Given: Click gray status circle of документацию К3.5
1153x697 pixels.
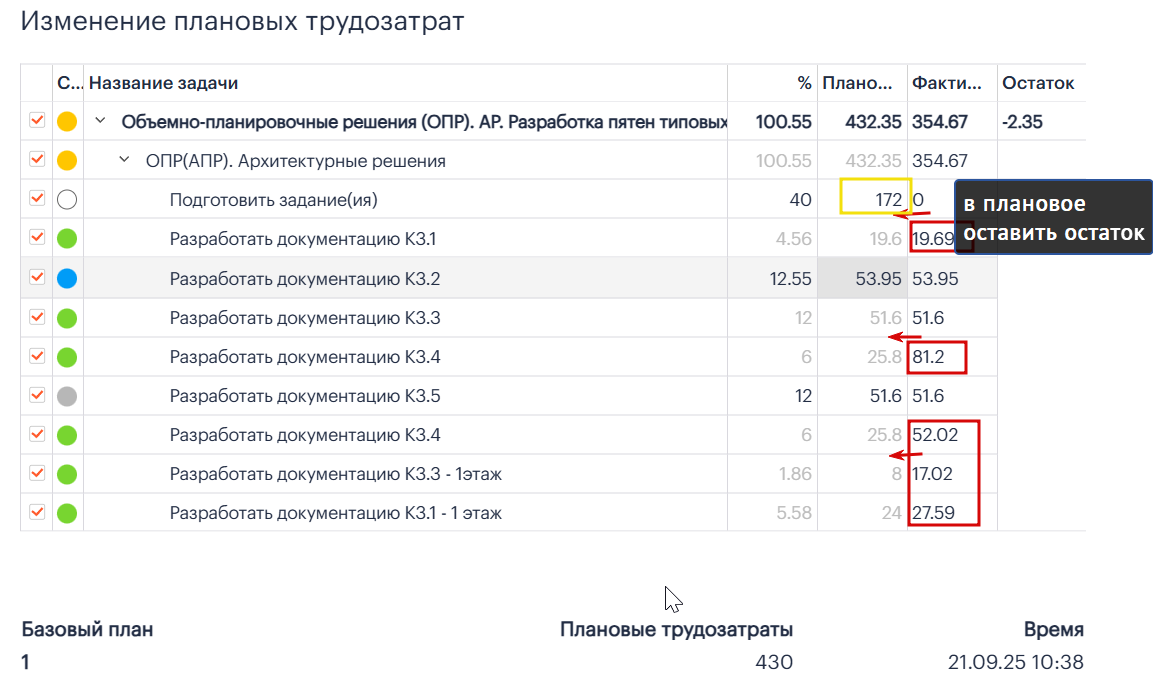Looking at the screenshot, I should 67,396.
